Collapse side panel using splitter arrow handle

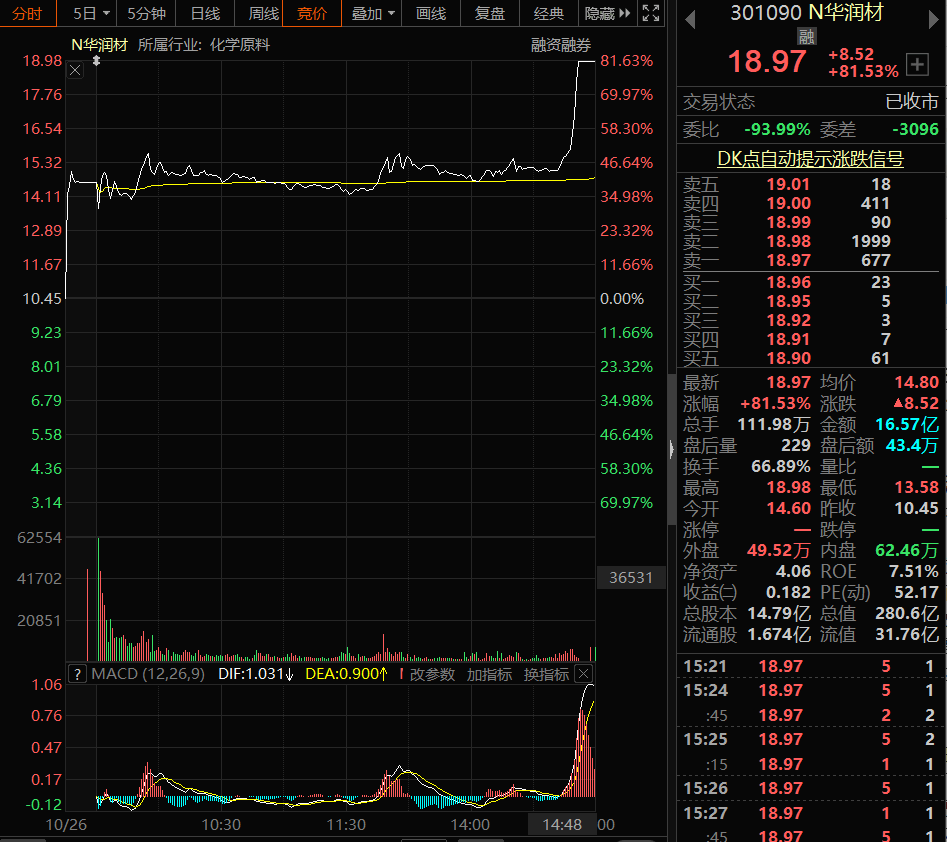(x=672, y=449)
